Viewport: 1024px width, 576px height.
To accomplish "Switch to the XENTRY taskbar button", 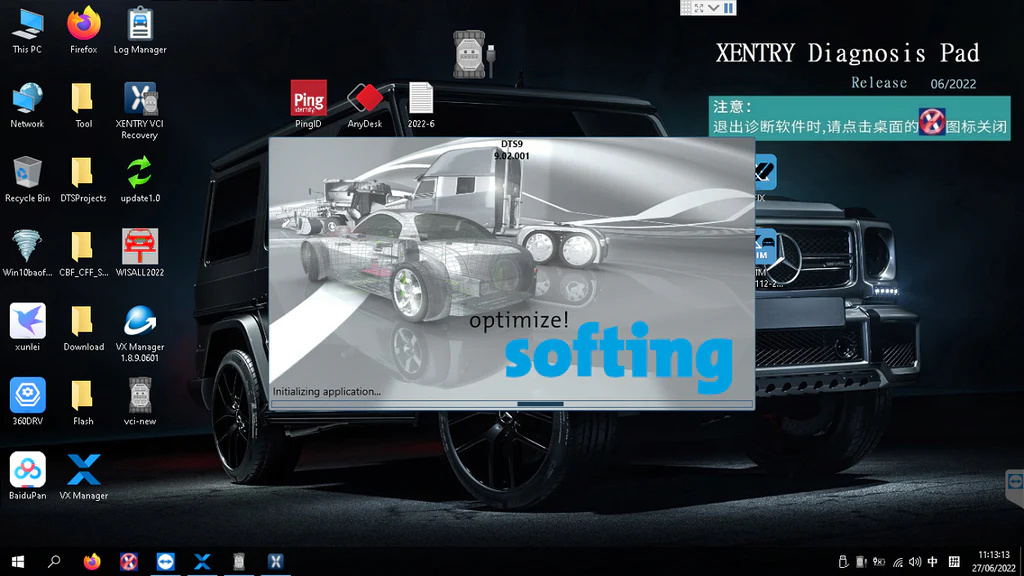I will click(276, 562).
